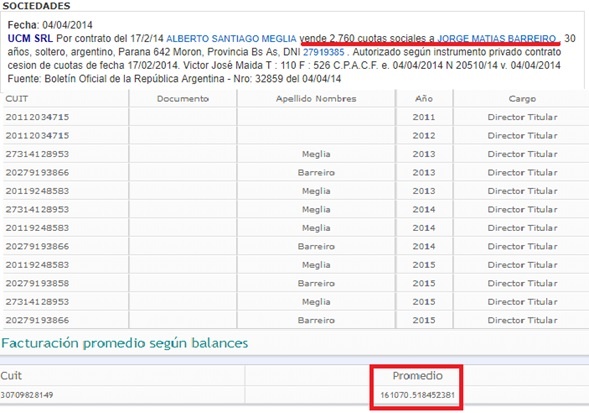The height and width of the screenshot is (413, 589).
Task: Select Cuit 30709828149 in the balances table
Action: (27, 395)
